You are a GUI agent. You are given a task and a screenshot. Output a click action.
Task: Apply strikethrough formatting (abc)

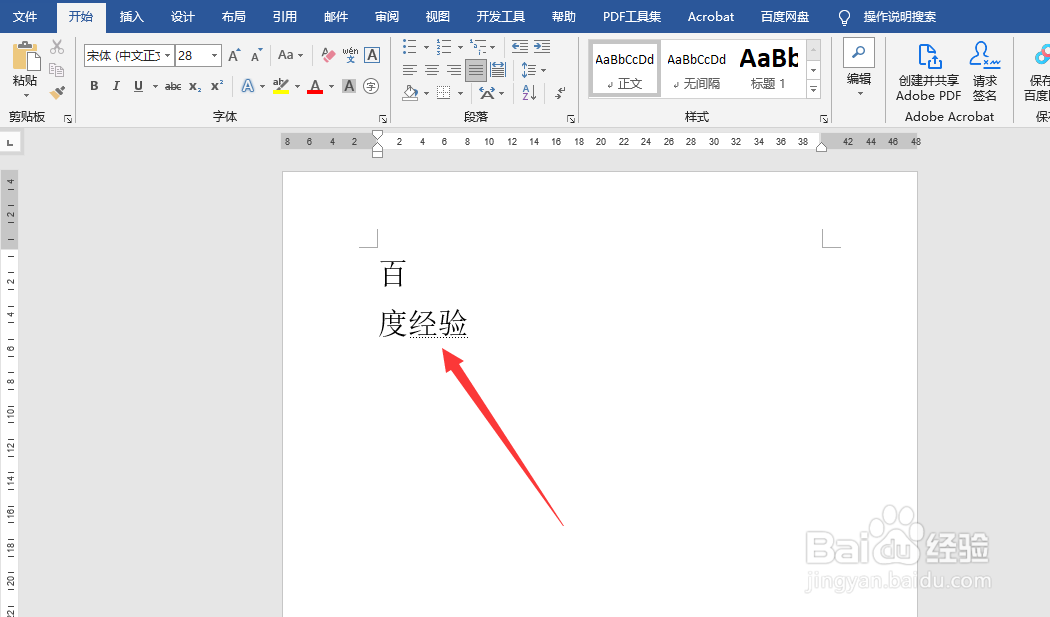[x=173, y=86]
